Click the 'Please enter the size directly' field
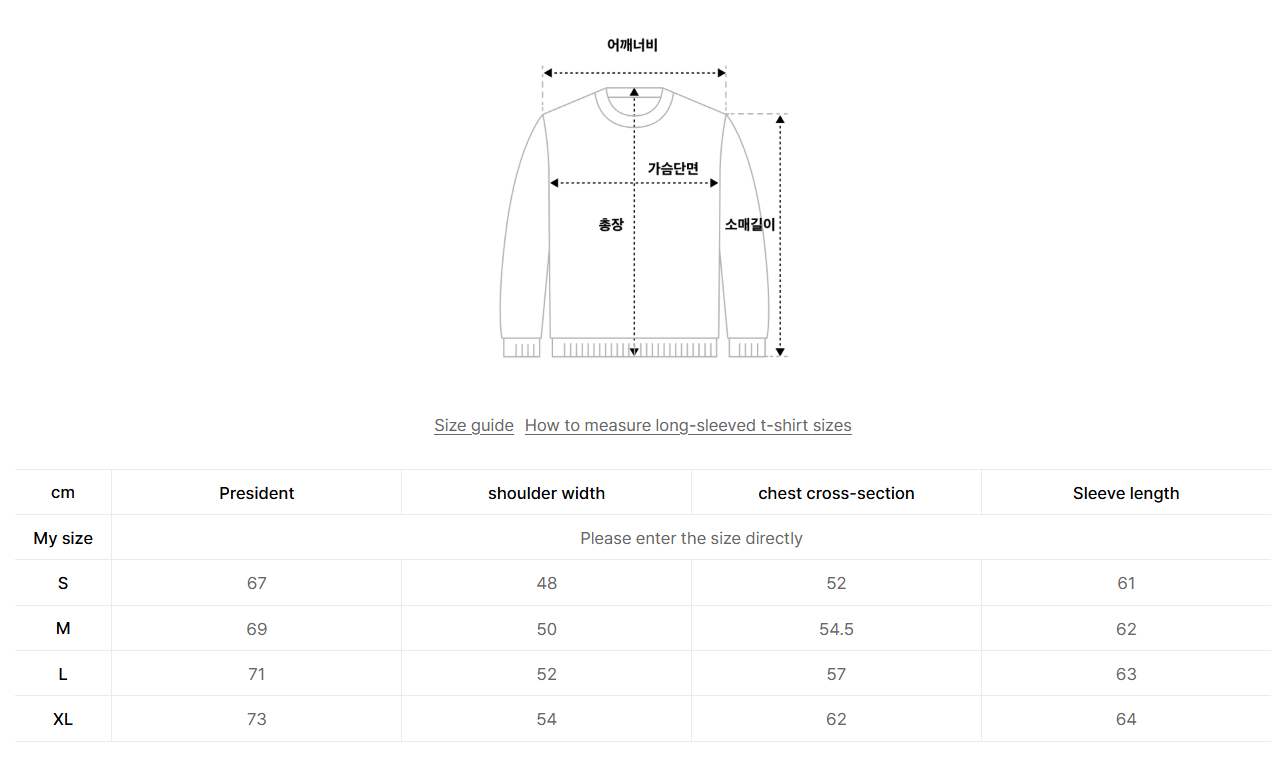Image resolution: width=1288 pixels, height=758 pixels. coord(691,538)
